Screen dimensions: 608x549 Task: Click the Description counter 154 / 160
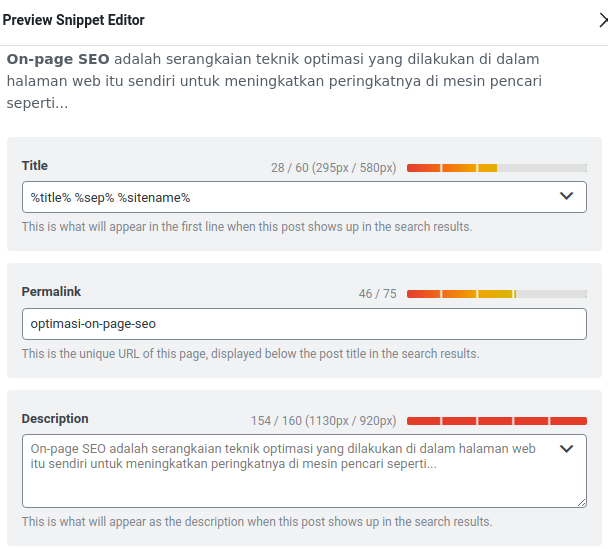[x=324, y=421]
